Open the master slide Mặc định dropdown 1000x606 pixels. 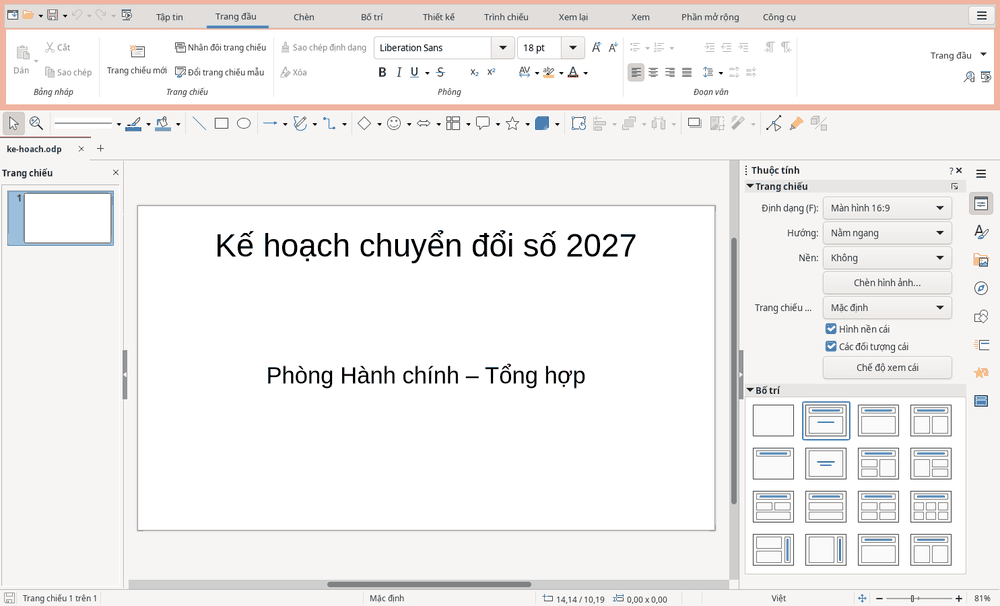click(887, 307)
